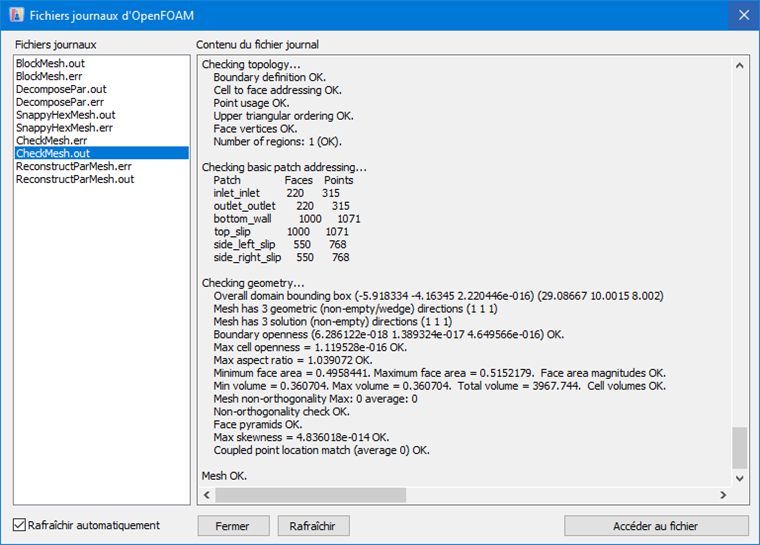The image size is (760, 545).
Task: Click horizontal scrollbar right arrow
Action: 723,495
